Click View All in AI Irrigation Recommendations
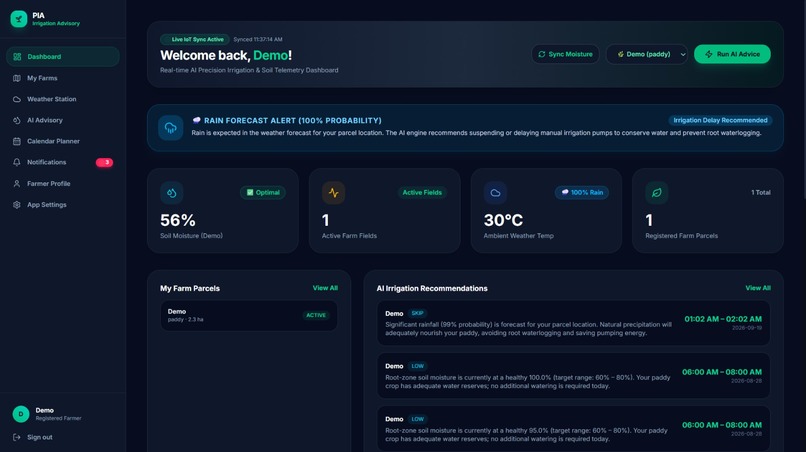806x452 pixels. pos(758,288)
